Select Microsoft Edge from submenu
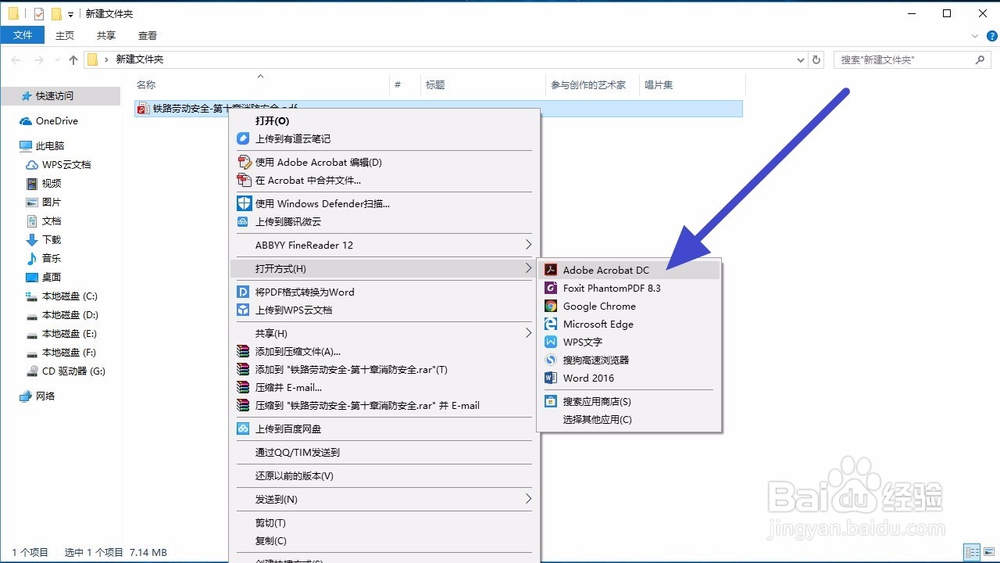Viewport: 1000px width, 563px height. tap(629, 324)
